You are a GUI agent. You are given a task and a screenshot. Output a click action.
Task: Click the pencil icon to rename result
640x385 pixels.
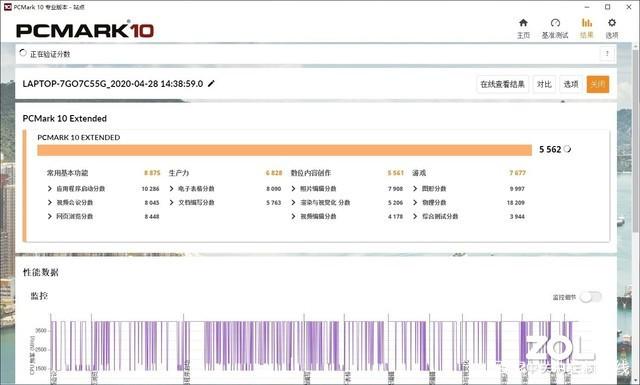[x=211, y=84]
